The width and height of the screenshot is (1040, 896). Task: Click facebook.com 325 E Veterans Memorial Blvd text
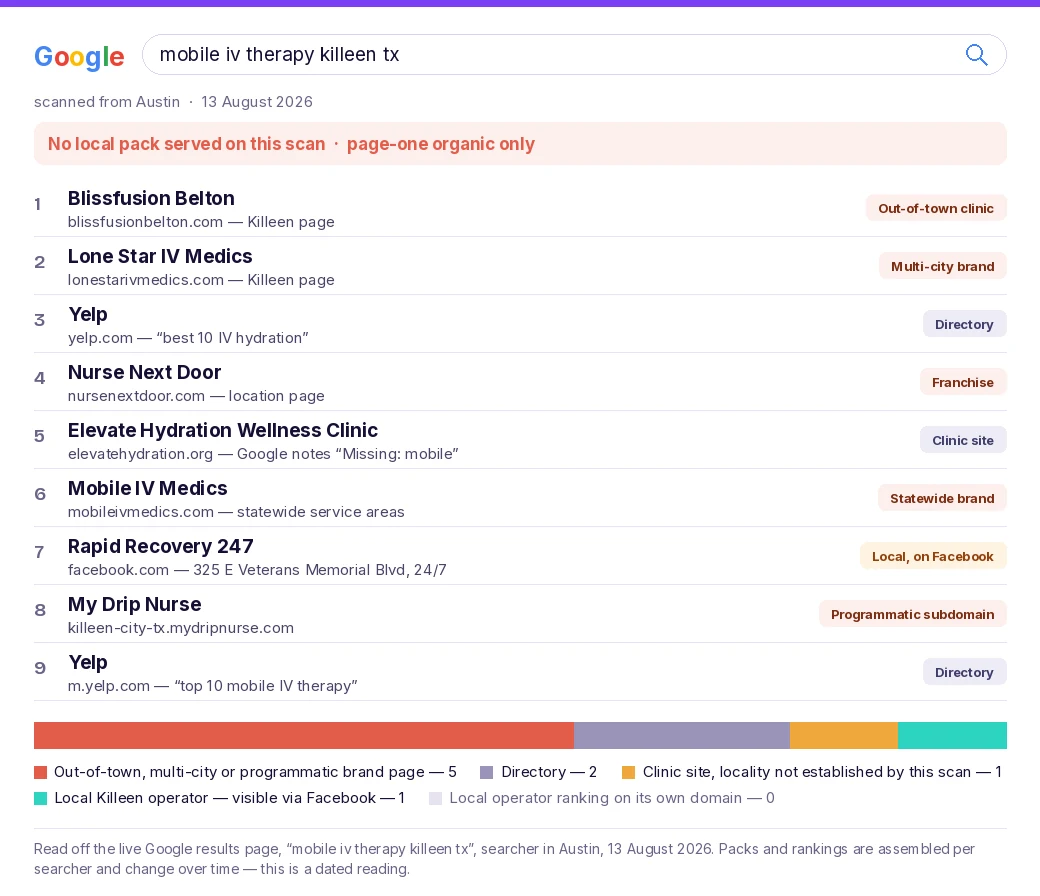pos(257,570)
